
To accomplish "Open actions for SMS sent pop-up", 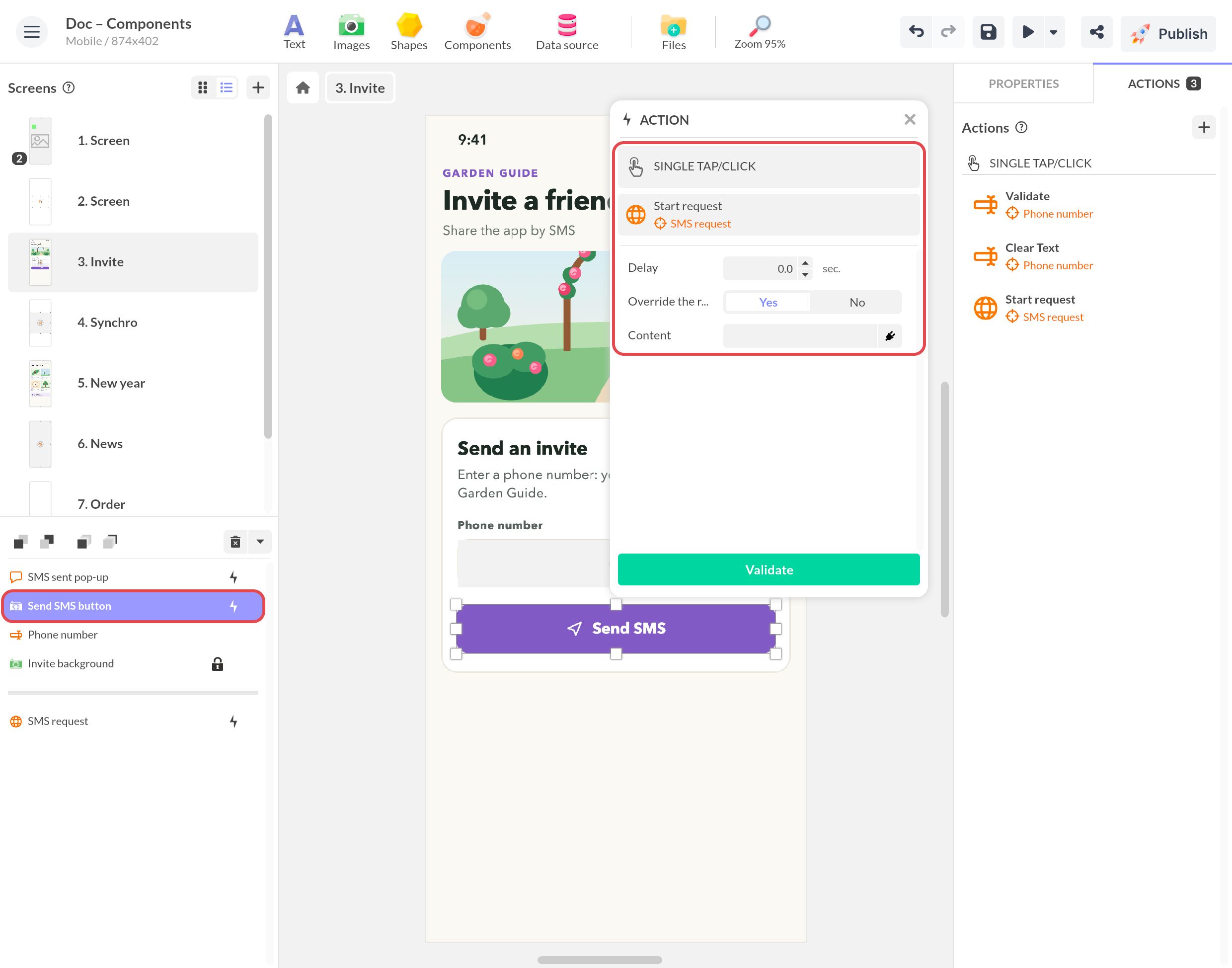I will (233, 577).
